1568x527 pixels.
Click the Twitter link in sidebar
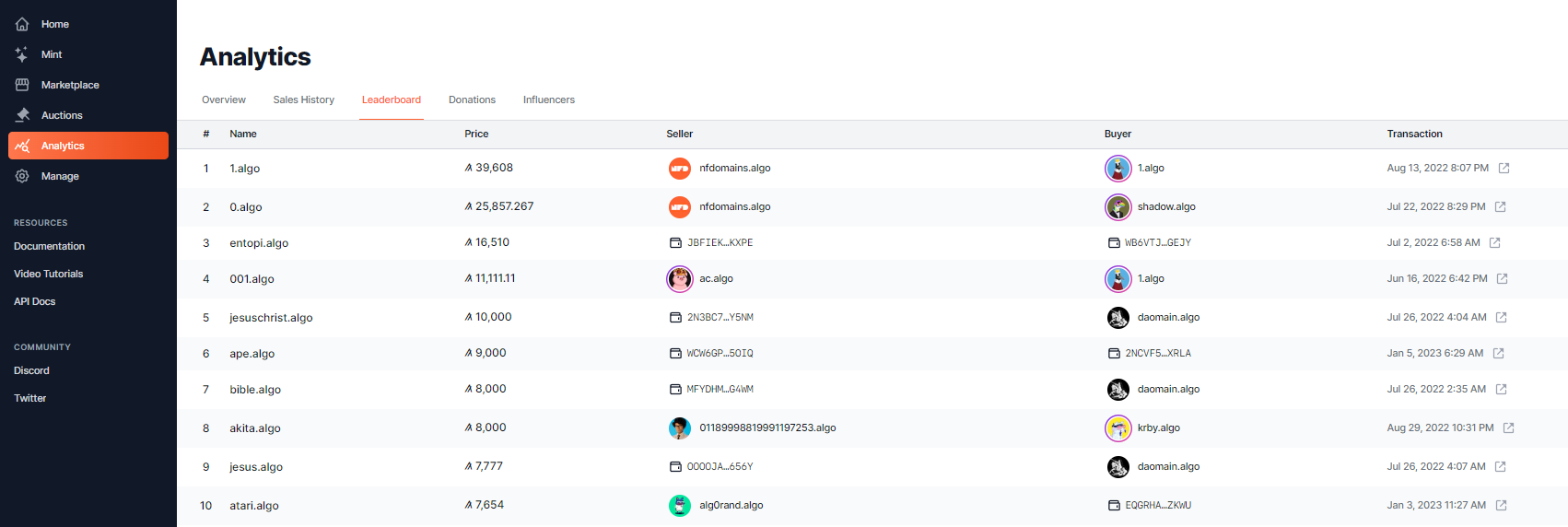pyautogui.click(x=29, y=398)
